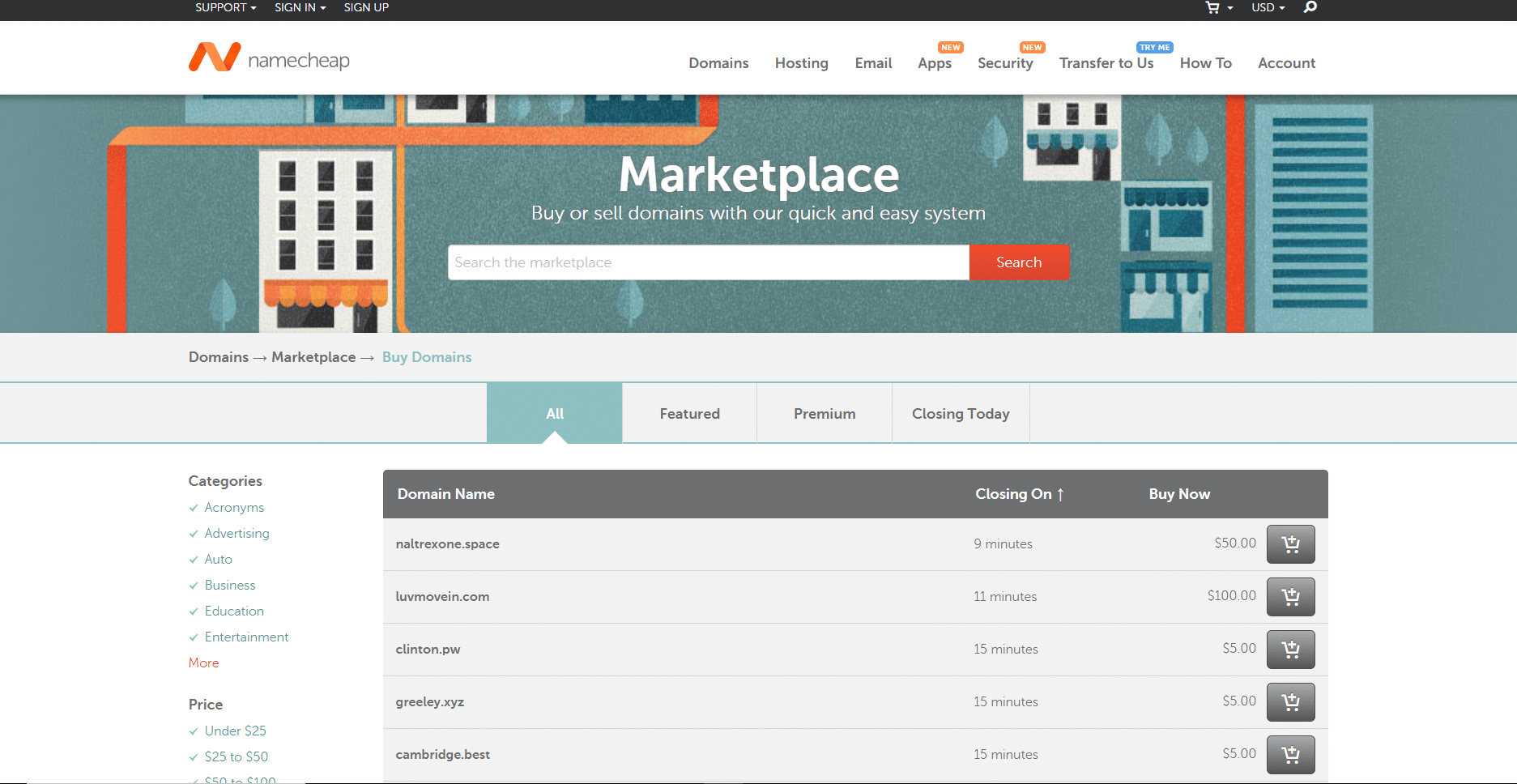The height and width of the screenshot is (784, 1517).
Task: Toggle the Advertising category filter
Action: pos(229,534)
